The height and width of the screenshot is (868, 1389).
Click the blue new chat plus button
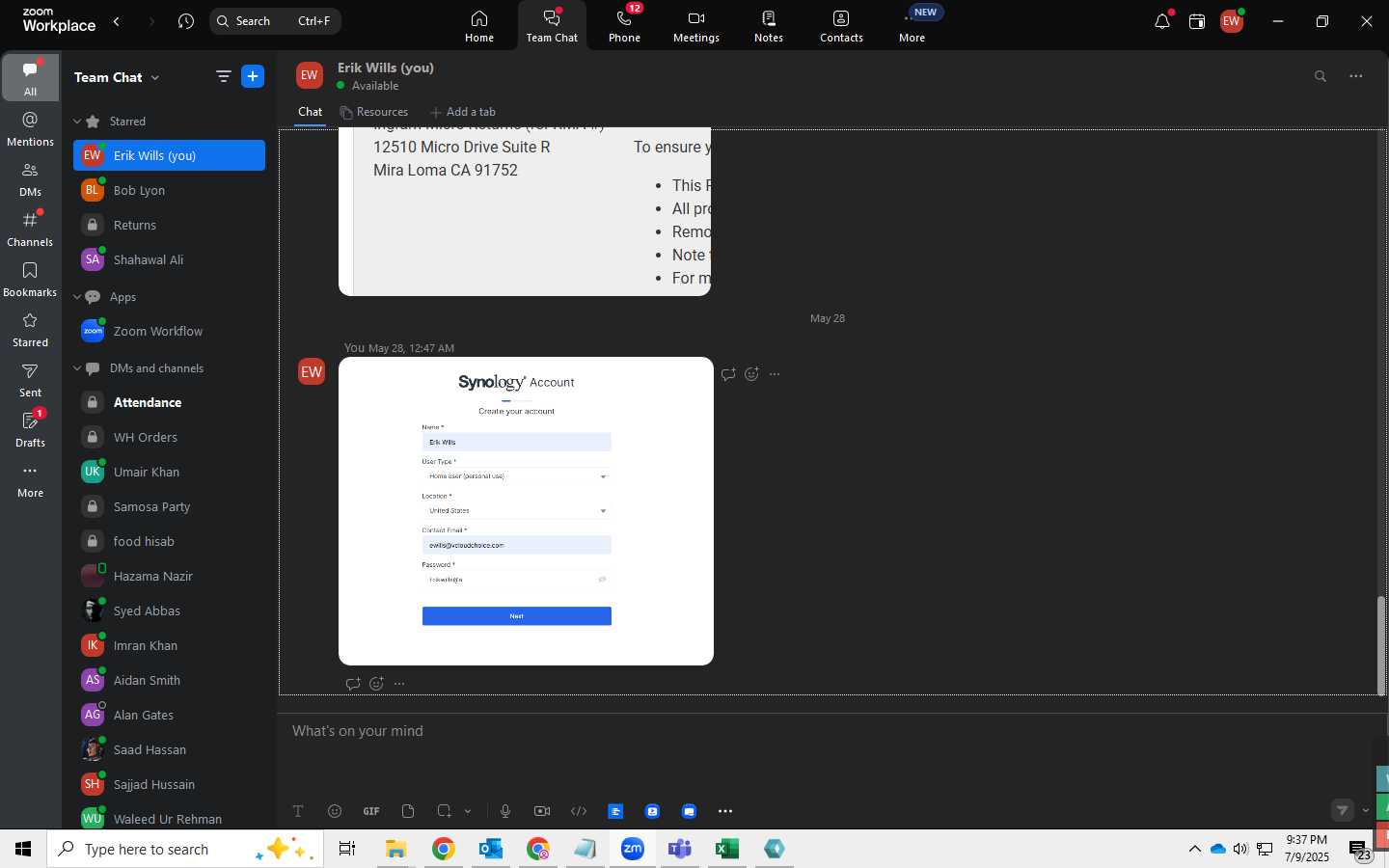(253, 77)
